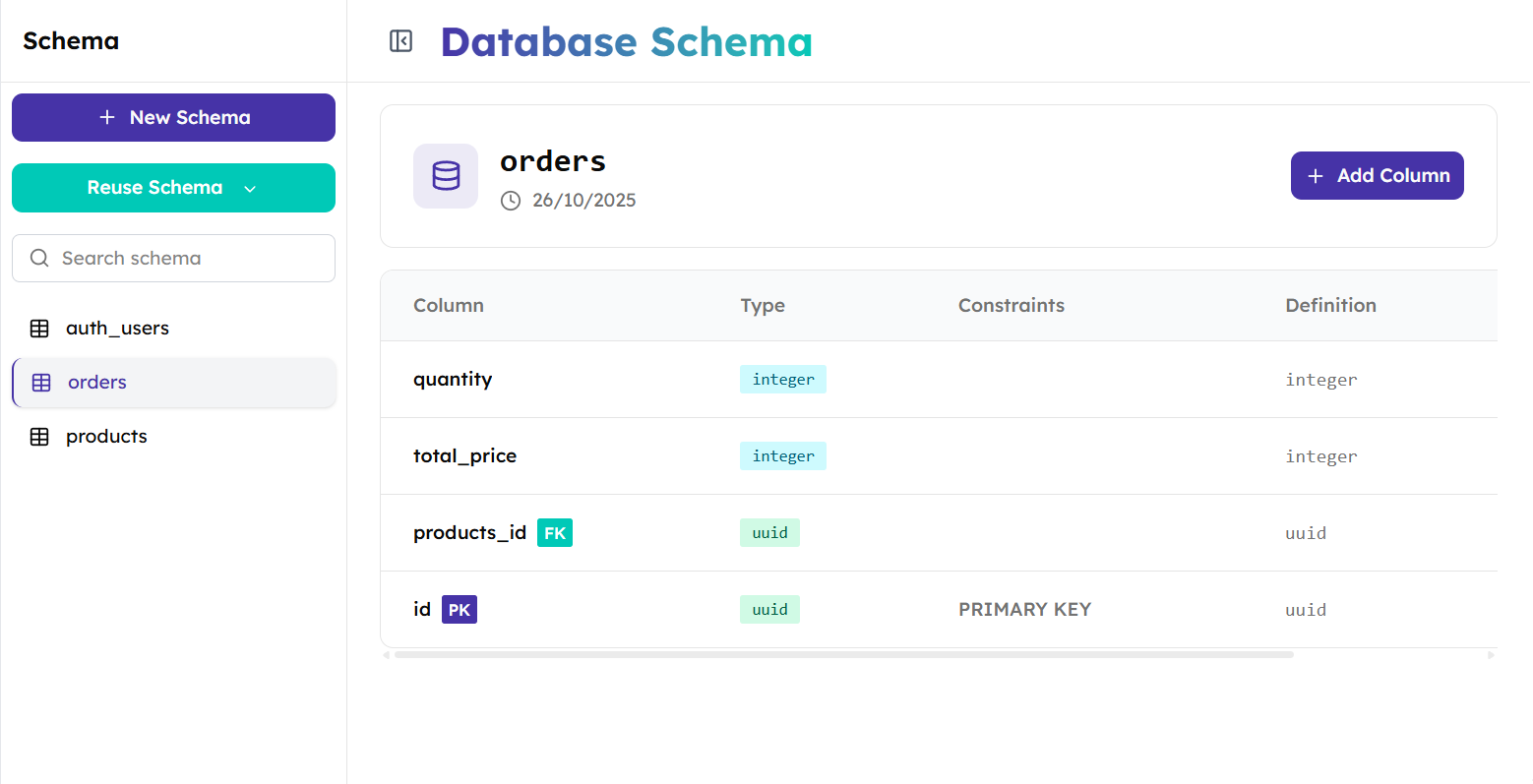
Task: Click the Constraints column header
Action: [x=1012, y=305]
